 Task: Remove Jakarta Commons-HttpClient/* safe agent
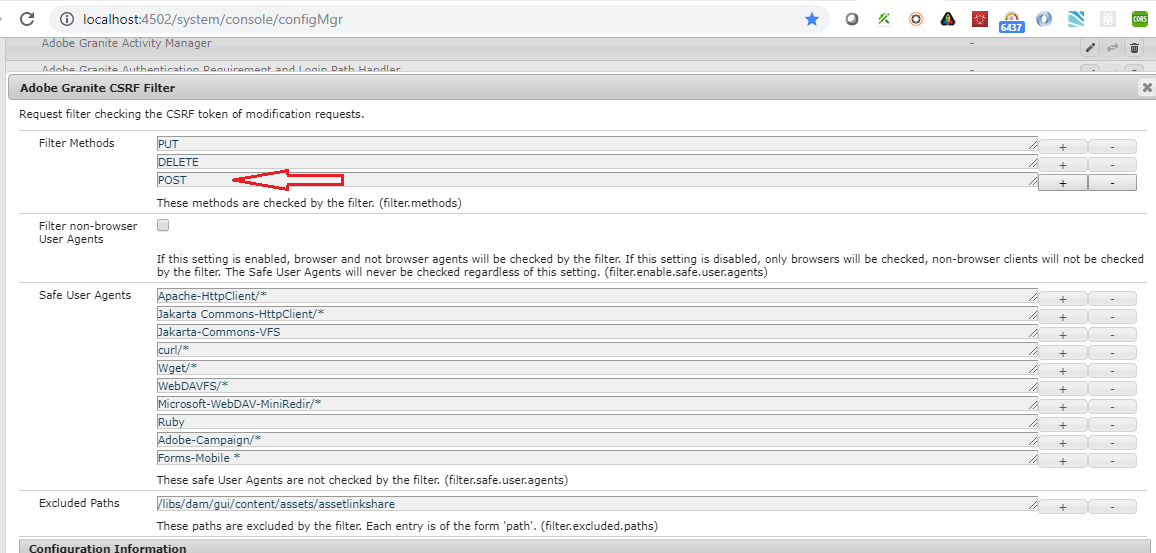coord(1112,317)
